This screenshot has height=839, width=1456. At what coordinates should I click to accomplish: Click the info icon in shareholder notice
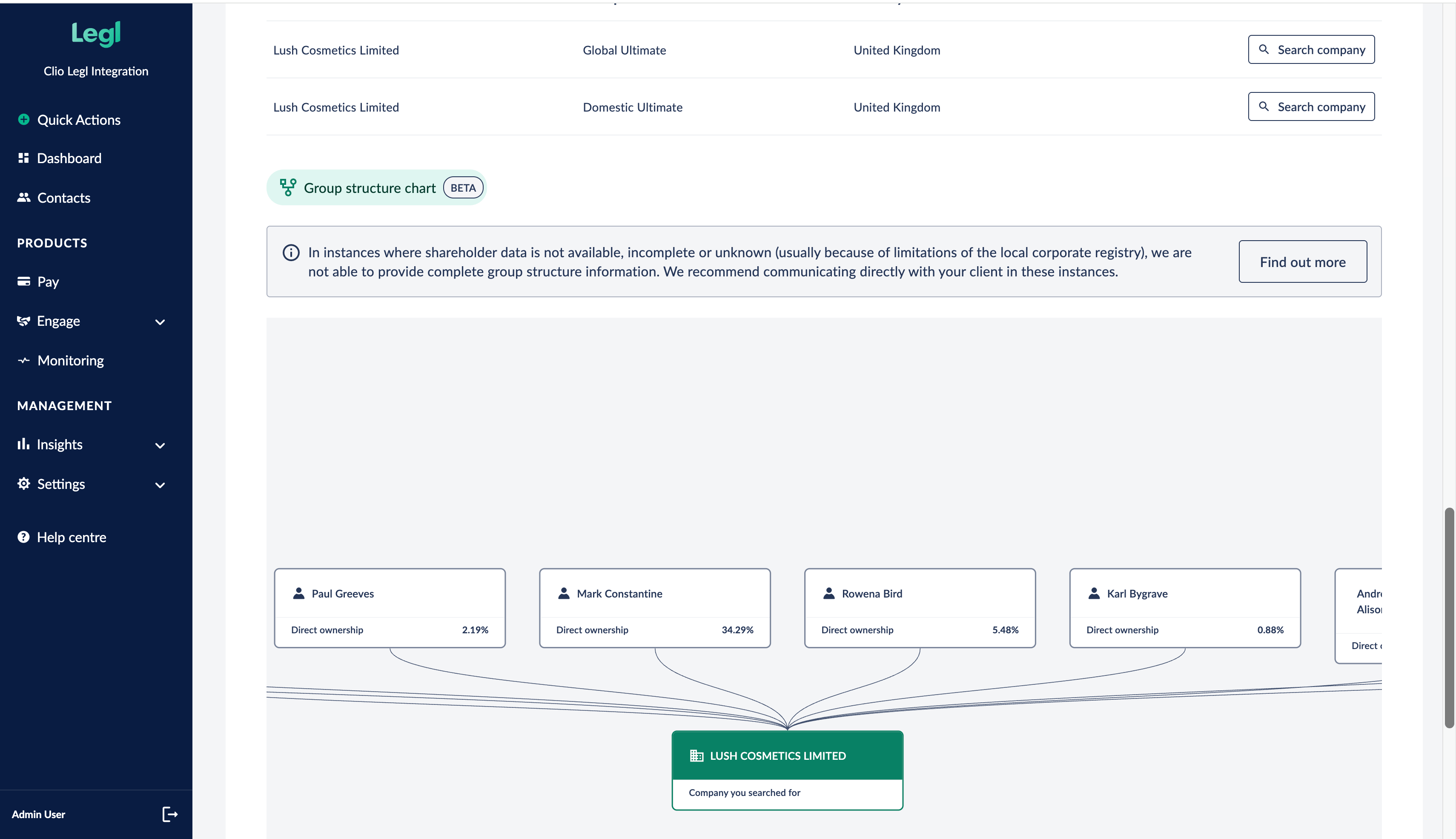pos(291,253)
